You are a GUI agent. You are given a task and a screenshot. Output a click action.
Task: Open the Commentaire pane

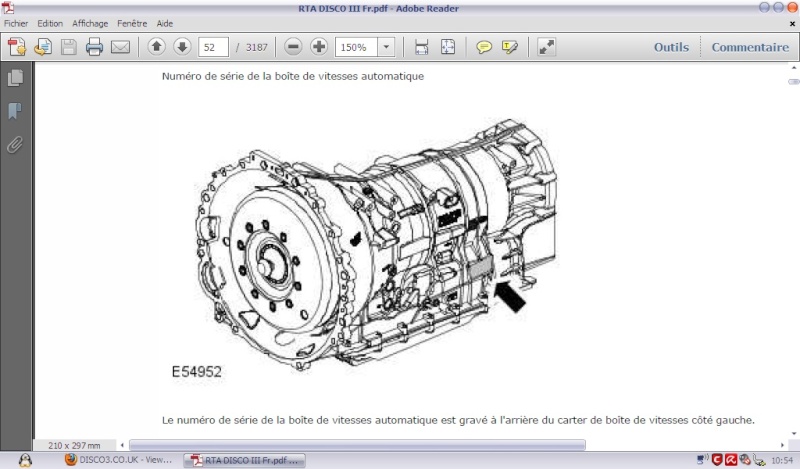pyautogui.click(x=750, y=47)
